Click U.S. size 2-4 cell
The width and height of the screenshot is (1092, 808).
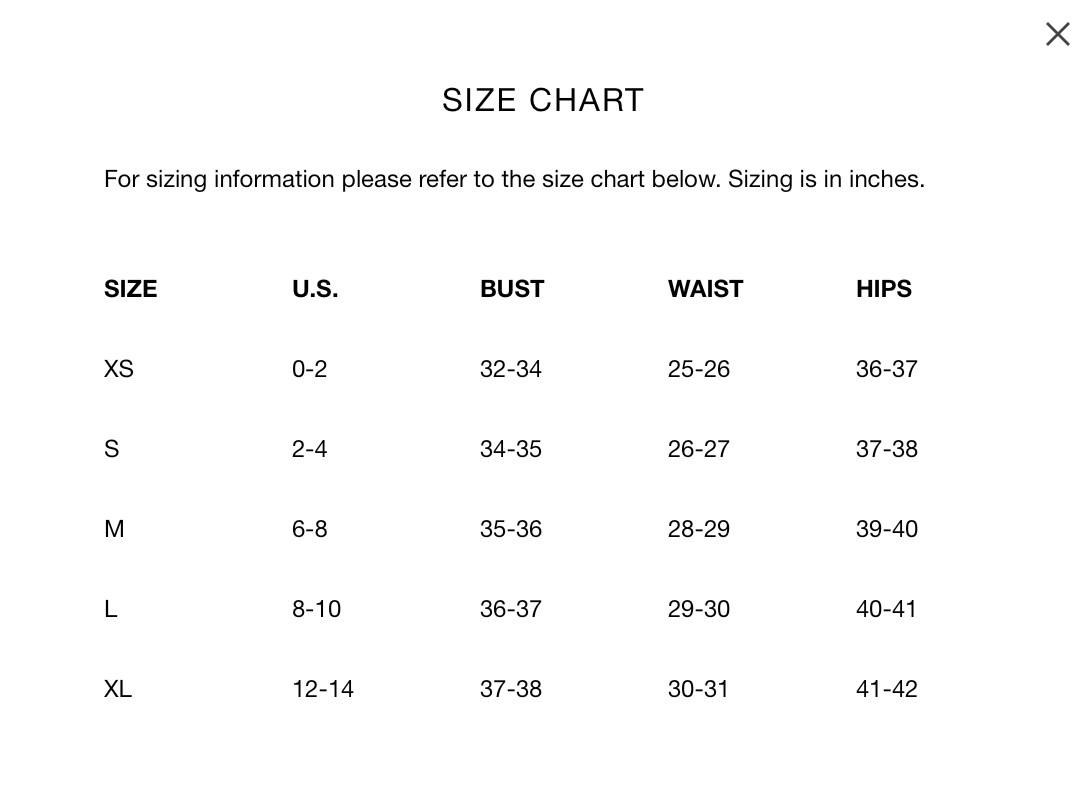click(x=309, y=449)
